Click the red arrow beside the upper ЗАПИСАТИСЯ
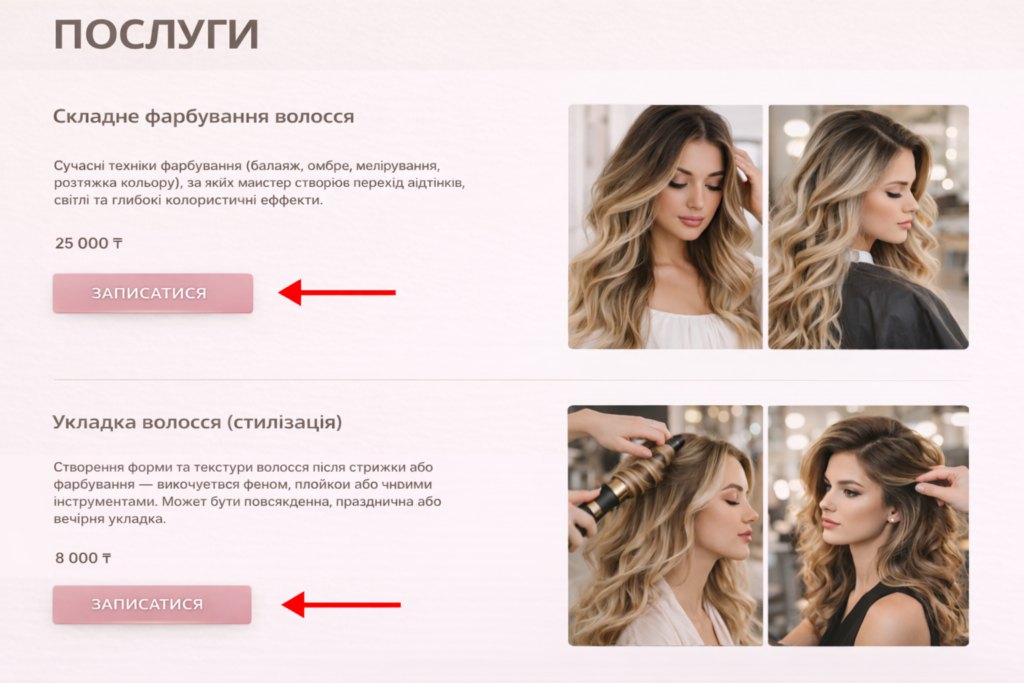The width and height of the screenshot is (1024, 683). (x=337, y=292)
